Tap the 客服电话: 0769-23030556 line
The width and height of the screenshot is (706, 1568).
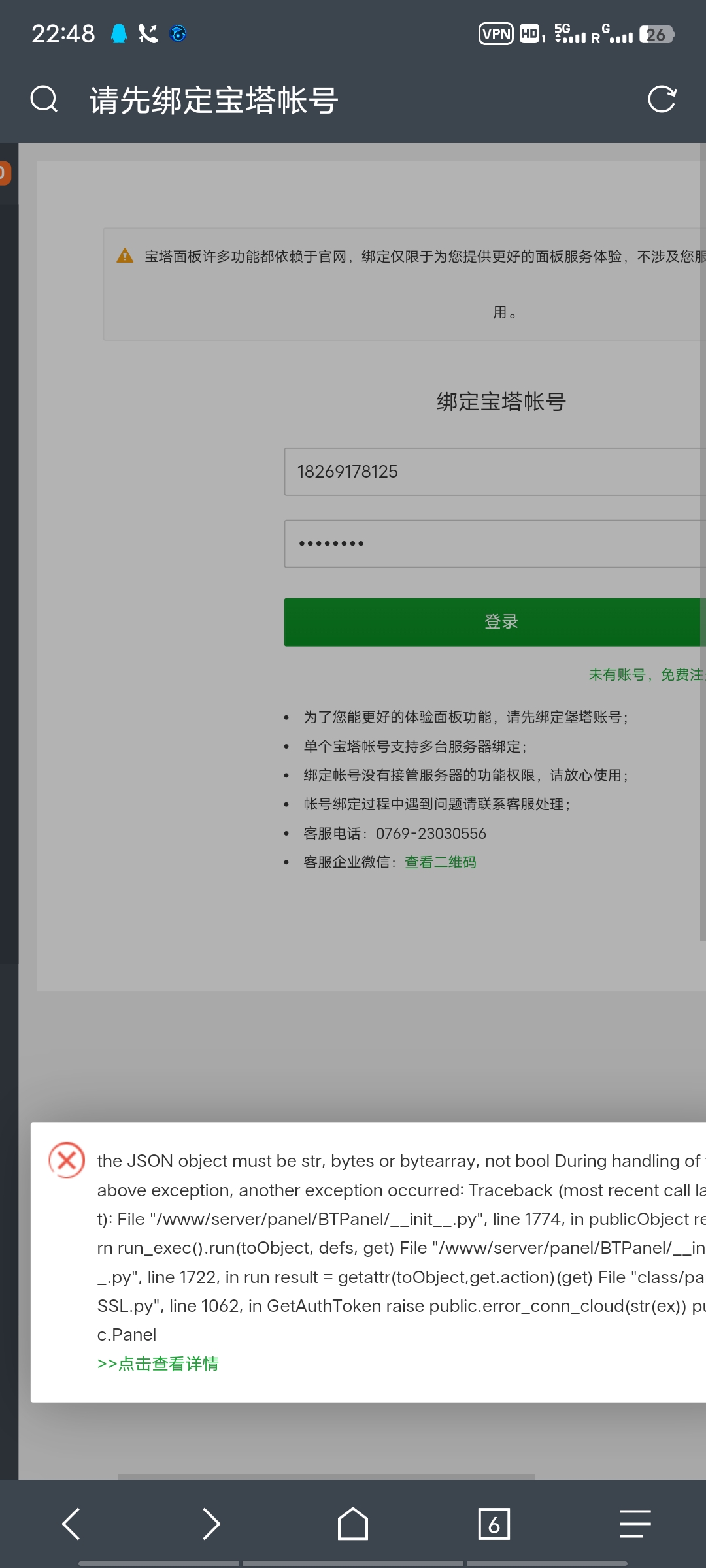[395, 833]
